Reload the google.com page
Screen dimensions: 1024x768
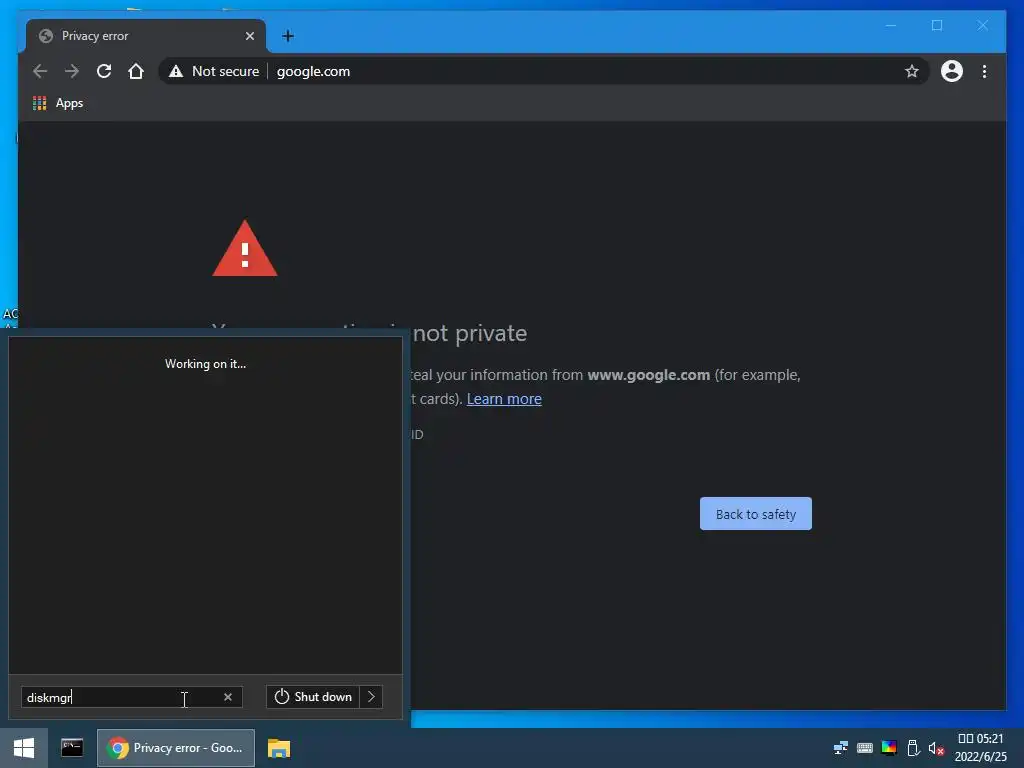click(x=104, y=71)
